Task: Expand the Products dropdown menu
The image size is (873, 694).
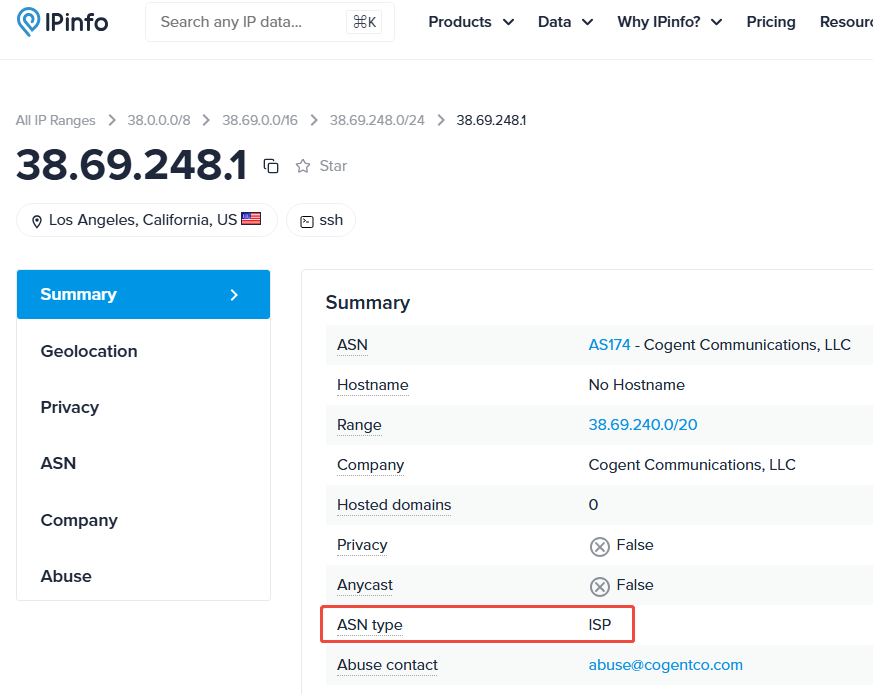Action: tap(471, 22)
